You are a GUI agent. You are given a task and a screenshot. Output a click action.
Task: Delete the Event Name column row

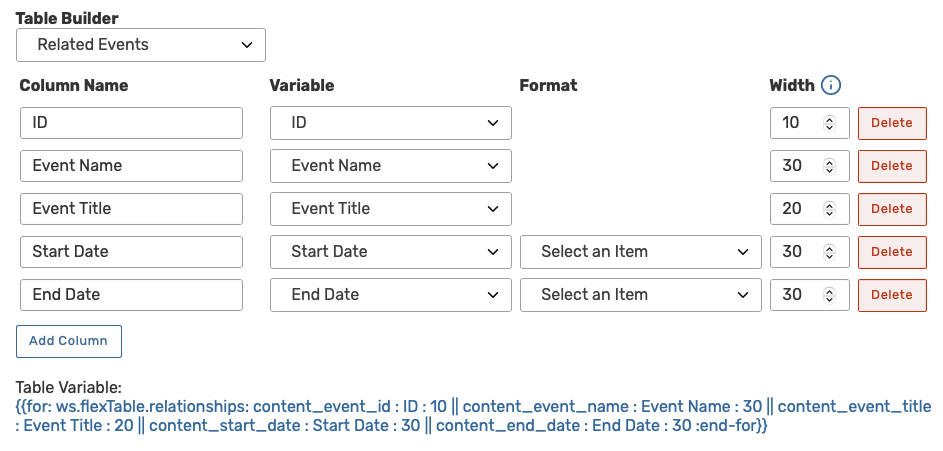(892, 166)
